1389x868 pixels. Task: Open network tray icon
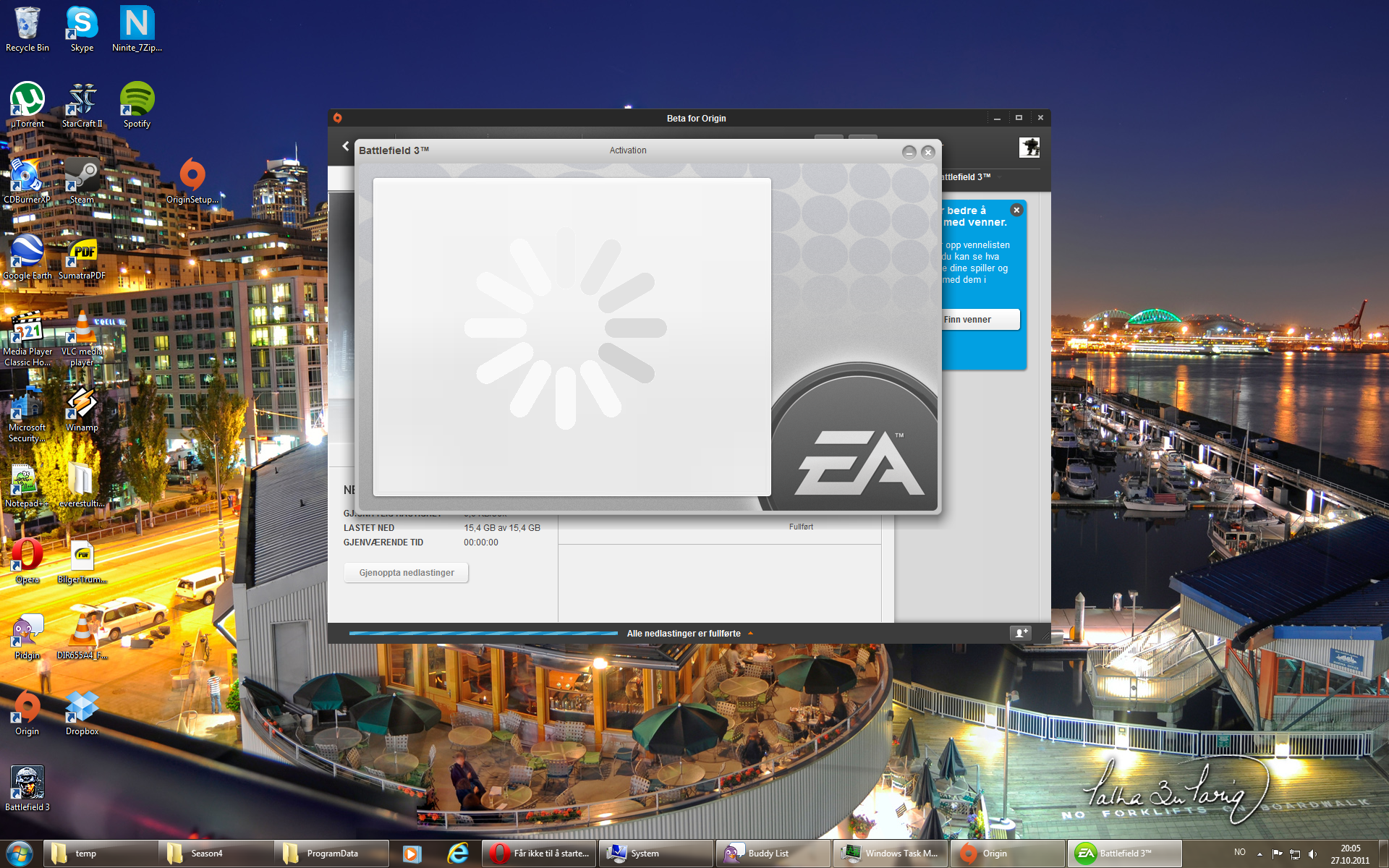[x=1295, y=854]
